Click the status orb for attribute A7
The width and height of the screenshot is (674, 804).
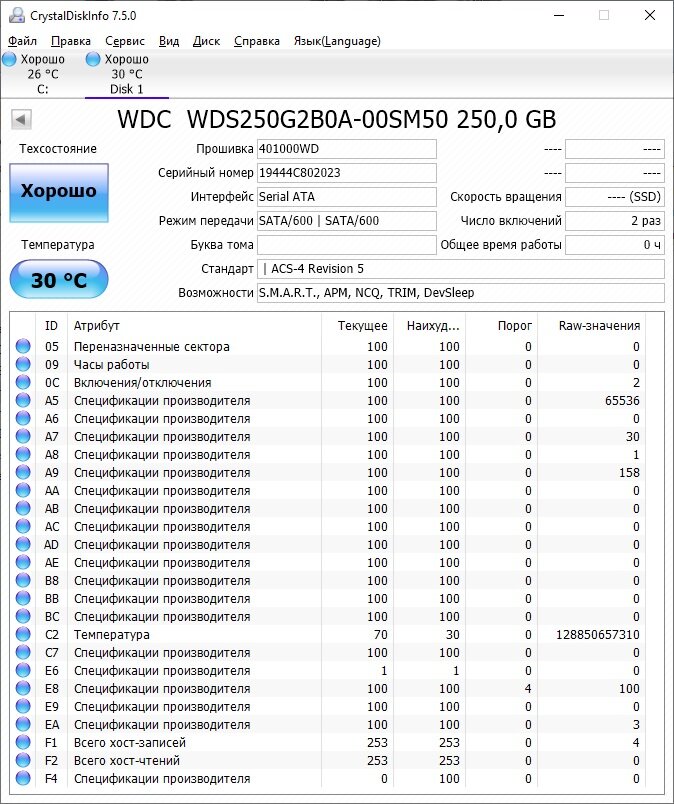tap(23, 436)
